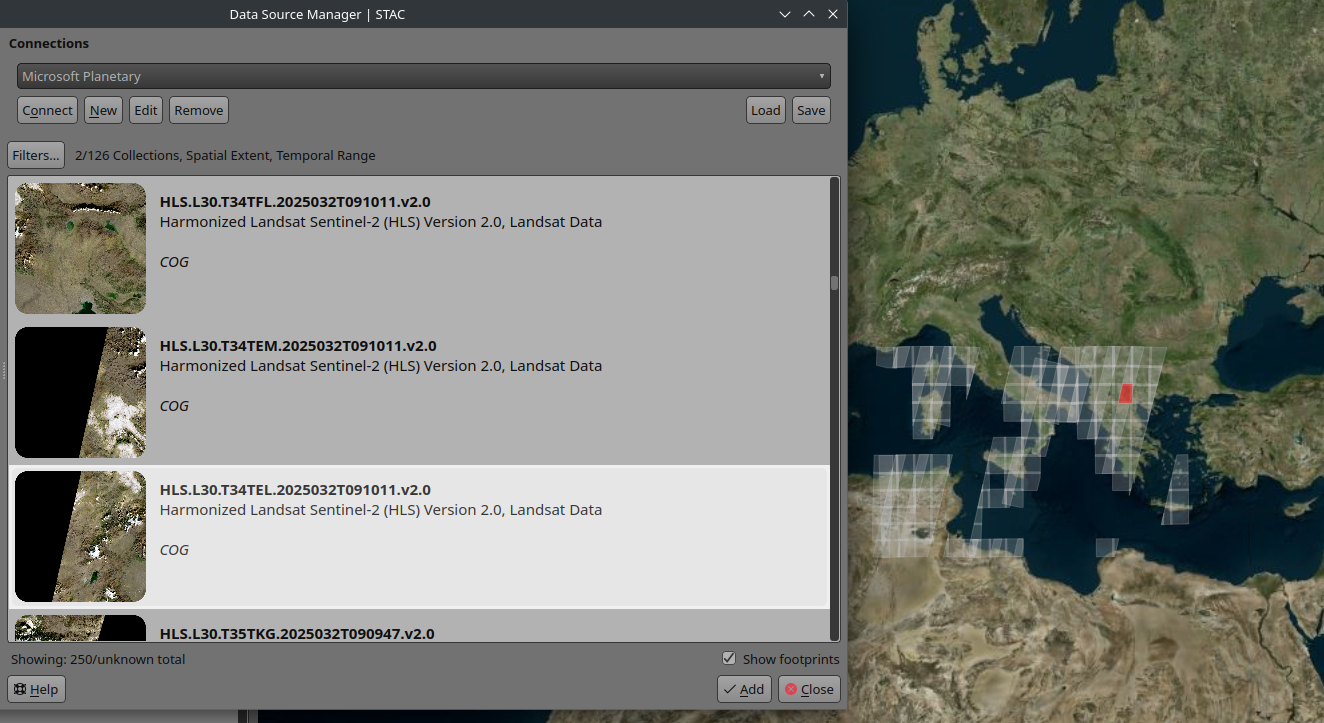This screenshot has height=723, width=1324.
Task: Select item HLS.L30.T34TEM.2025032T091011.v2.0 title
Action: (x=298, y=346)
